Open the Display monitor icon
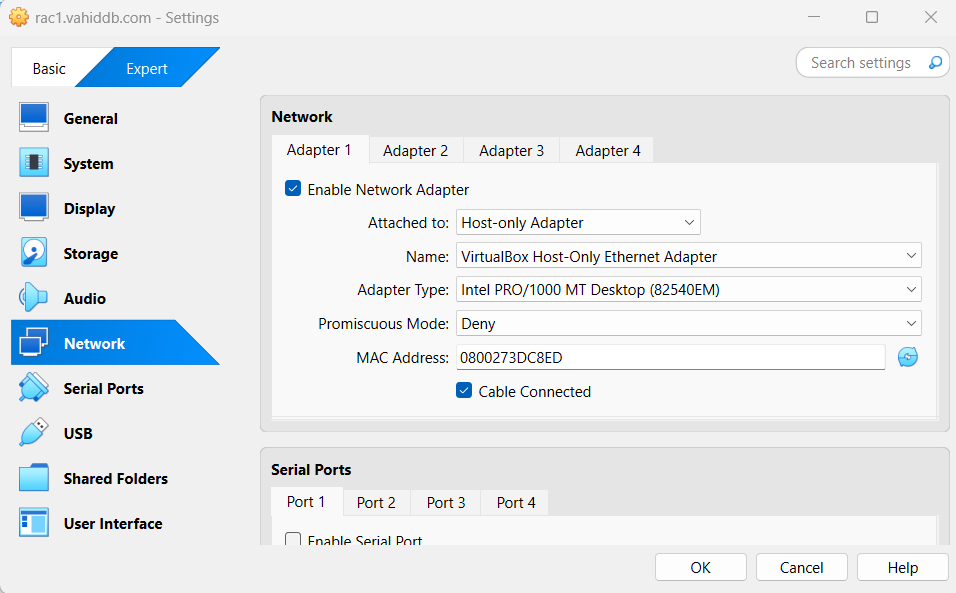The height and width of the screenshot is (593, 956). [34, 208]
